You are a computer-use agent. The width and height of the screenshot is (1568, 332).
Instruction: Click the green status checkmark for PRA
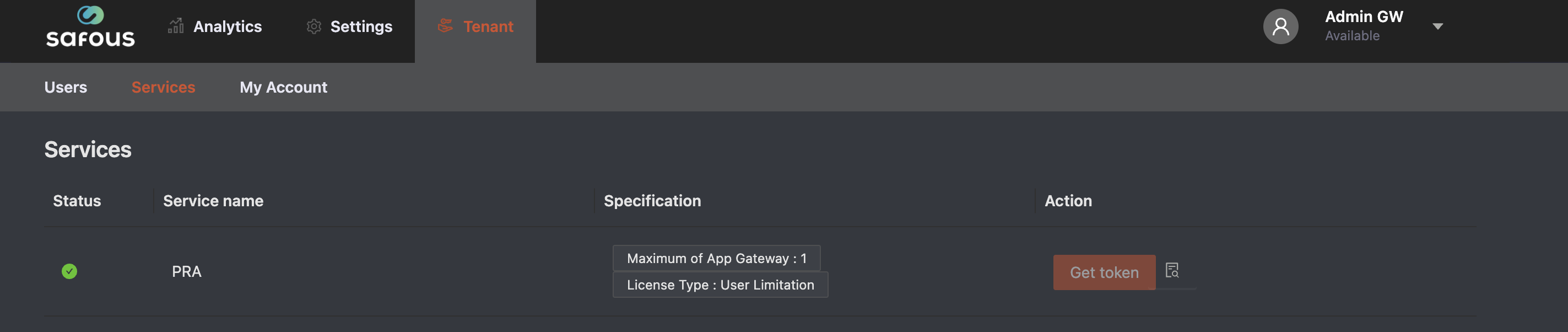point(69,271)
